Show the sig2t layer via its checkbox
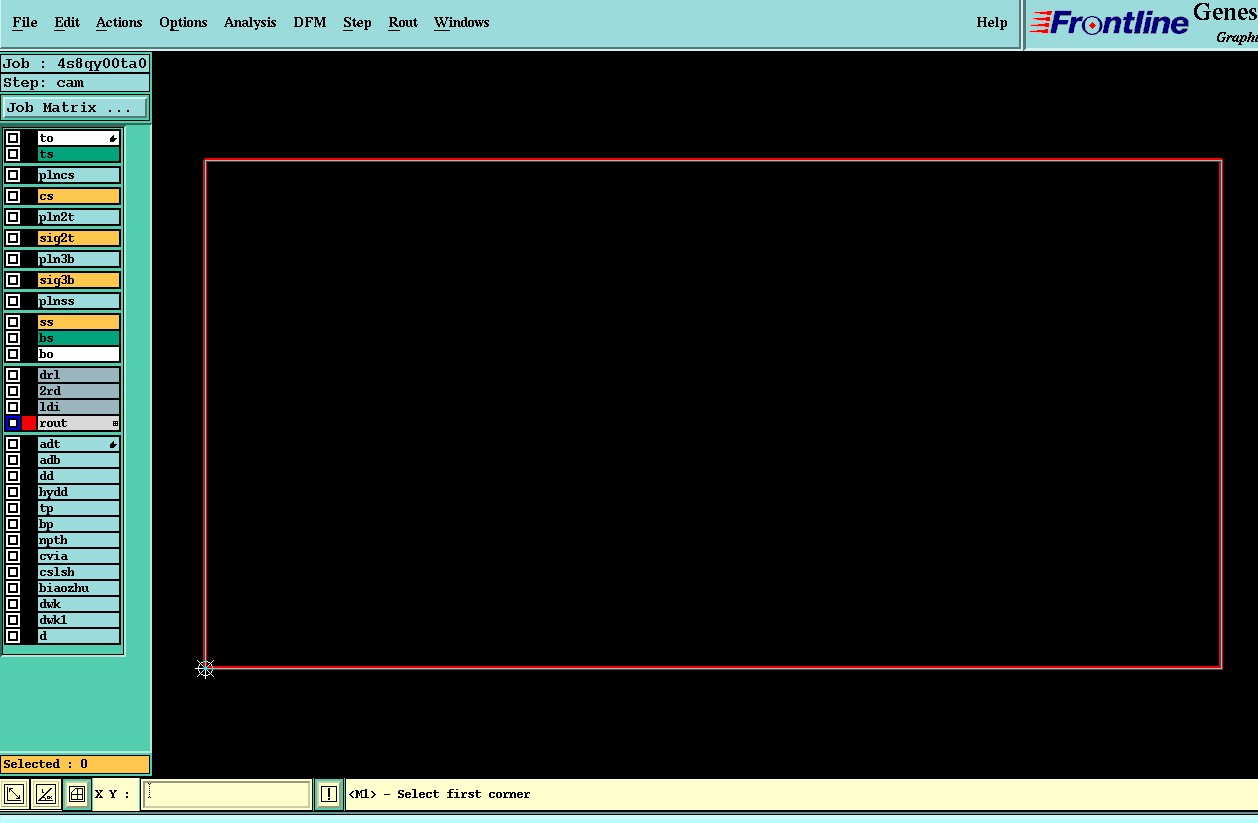This screenshot has width=1258, height=823. (13, 238)
